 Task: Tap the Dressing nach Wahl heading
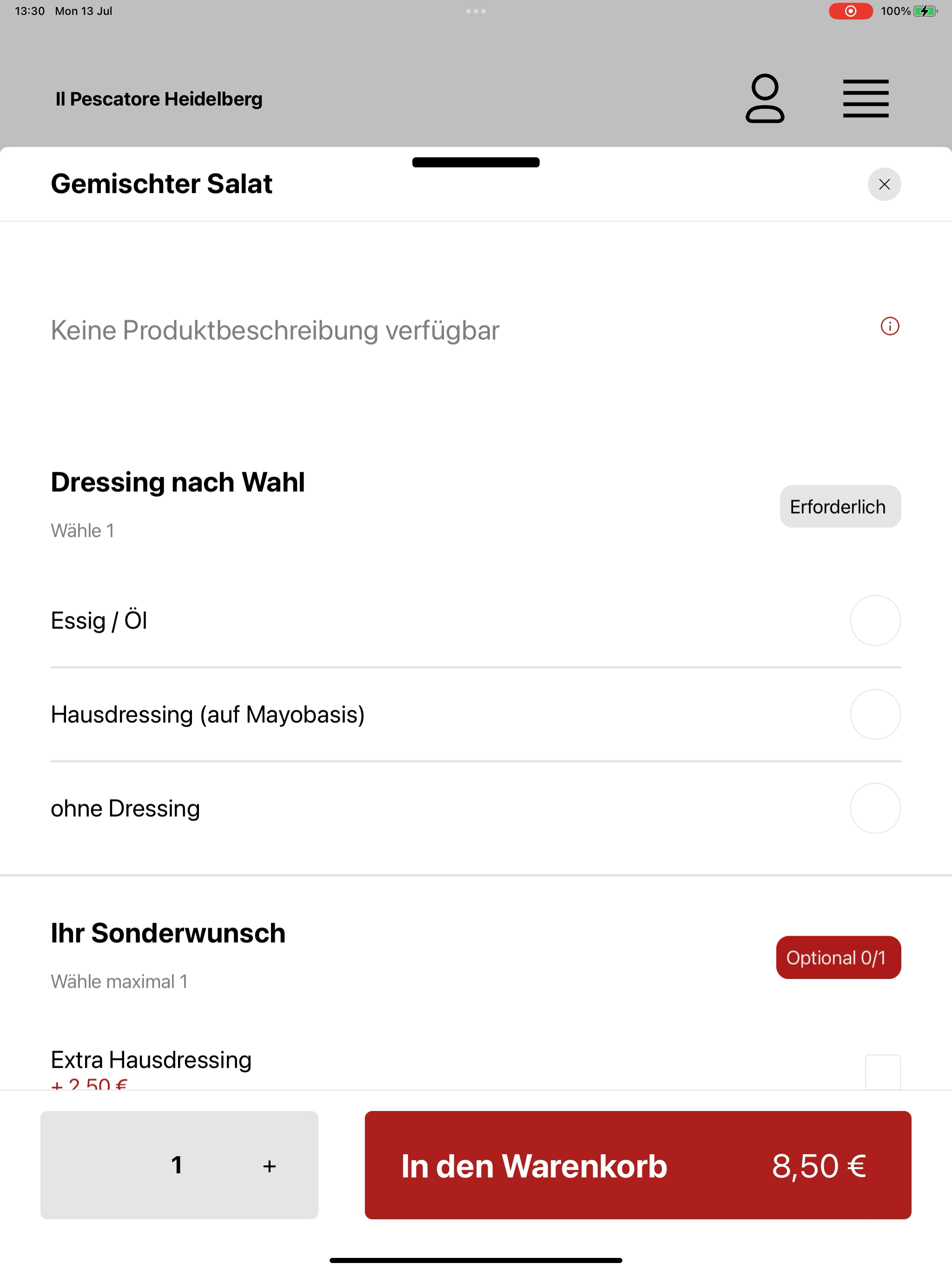coord(178,482)
